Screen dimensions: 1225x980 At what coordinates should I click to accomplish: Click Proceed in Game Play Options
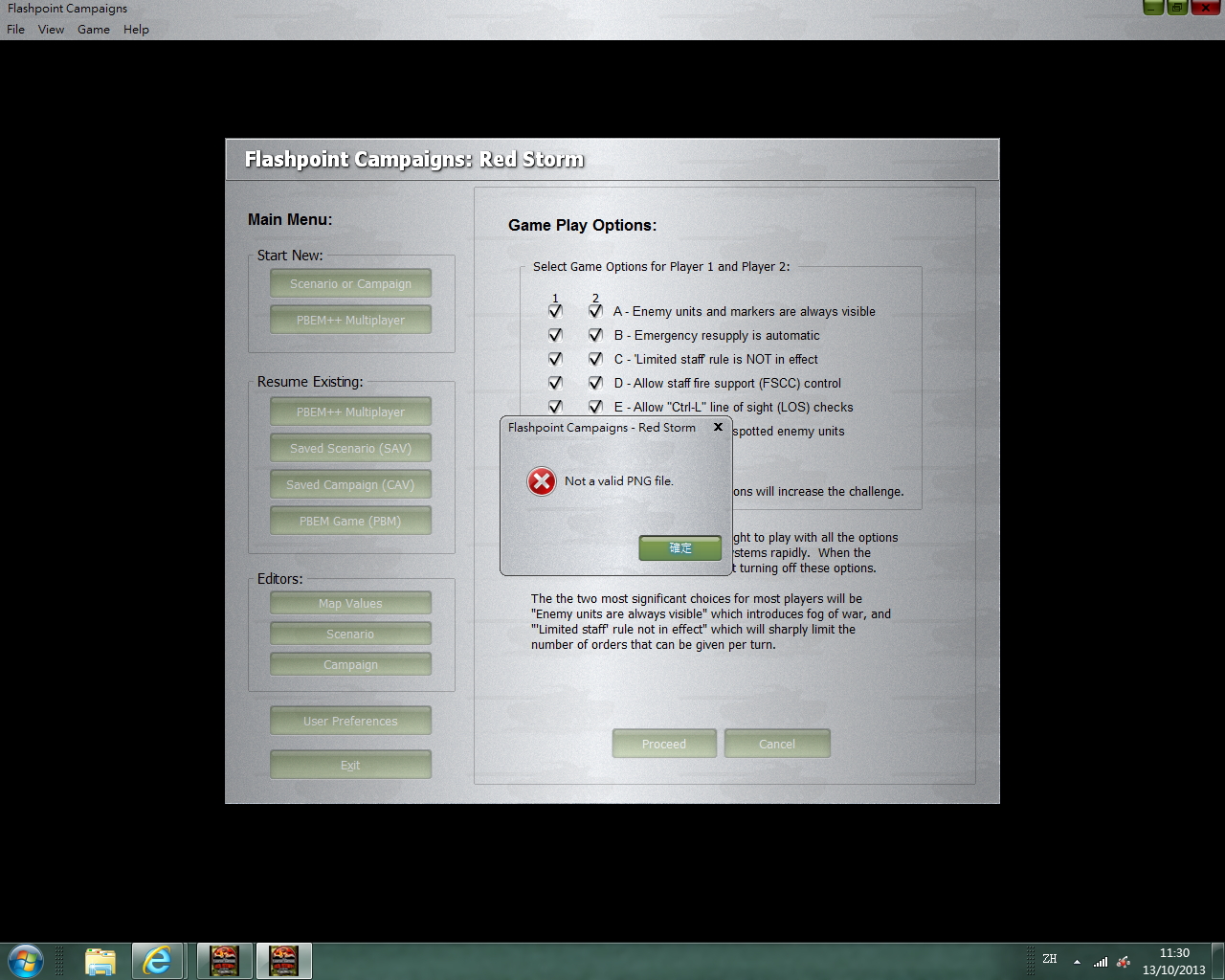click(x=664, y=744)
